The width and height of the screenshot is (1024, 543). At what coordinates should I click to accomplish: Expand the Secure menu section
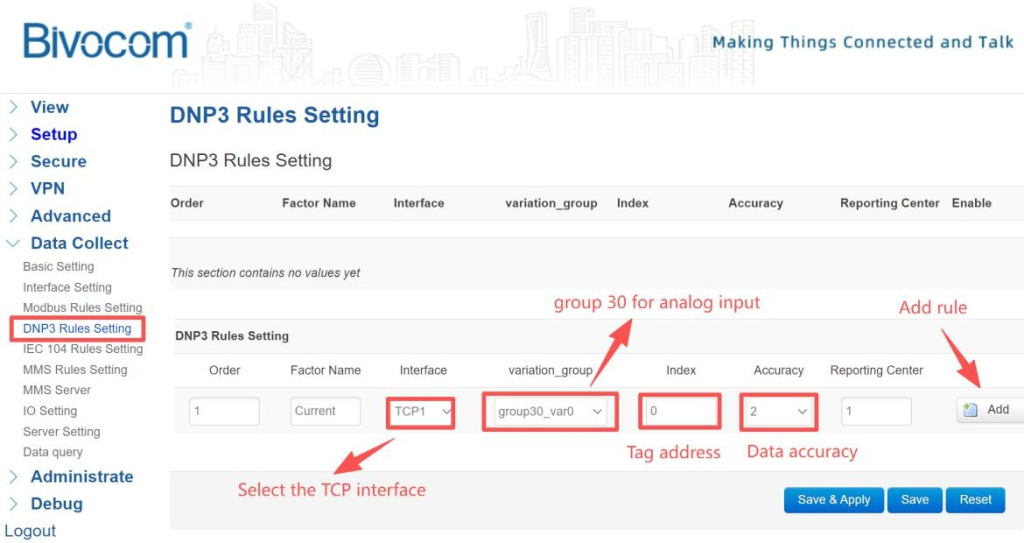pyautogui.click(x=58, y=161)
